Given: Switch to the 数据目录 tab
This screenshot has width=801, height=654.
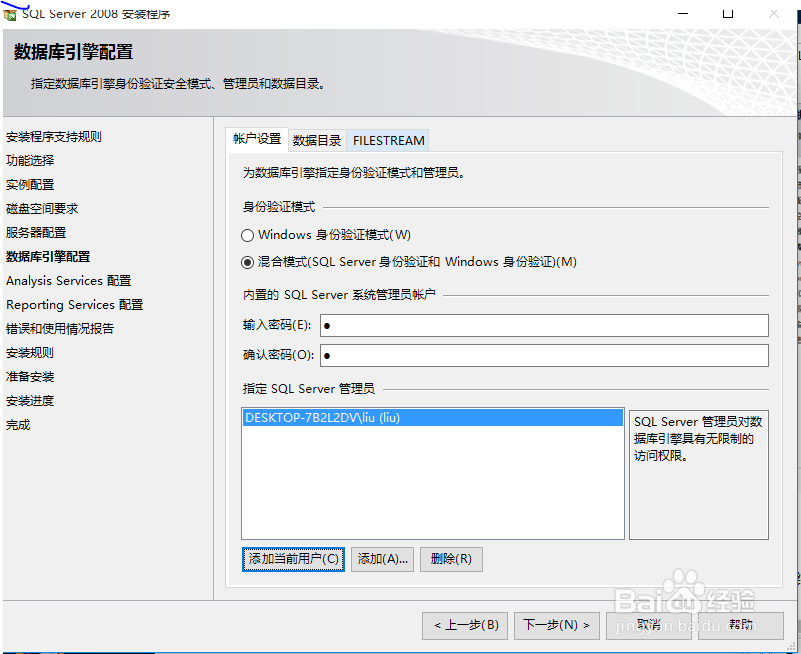Looking at the screenshot, I should pos(318,140).
